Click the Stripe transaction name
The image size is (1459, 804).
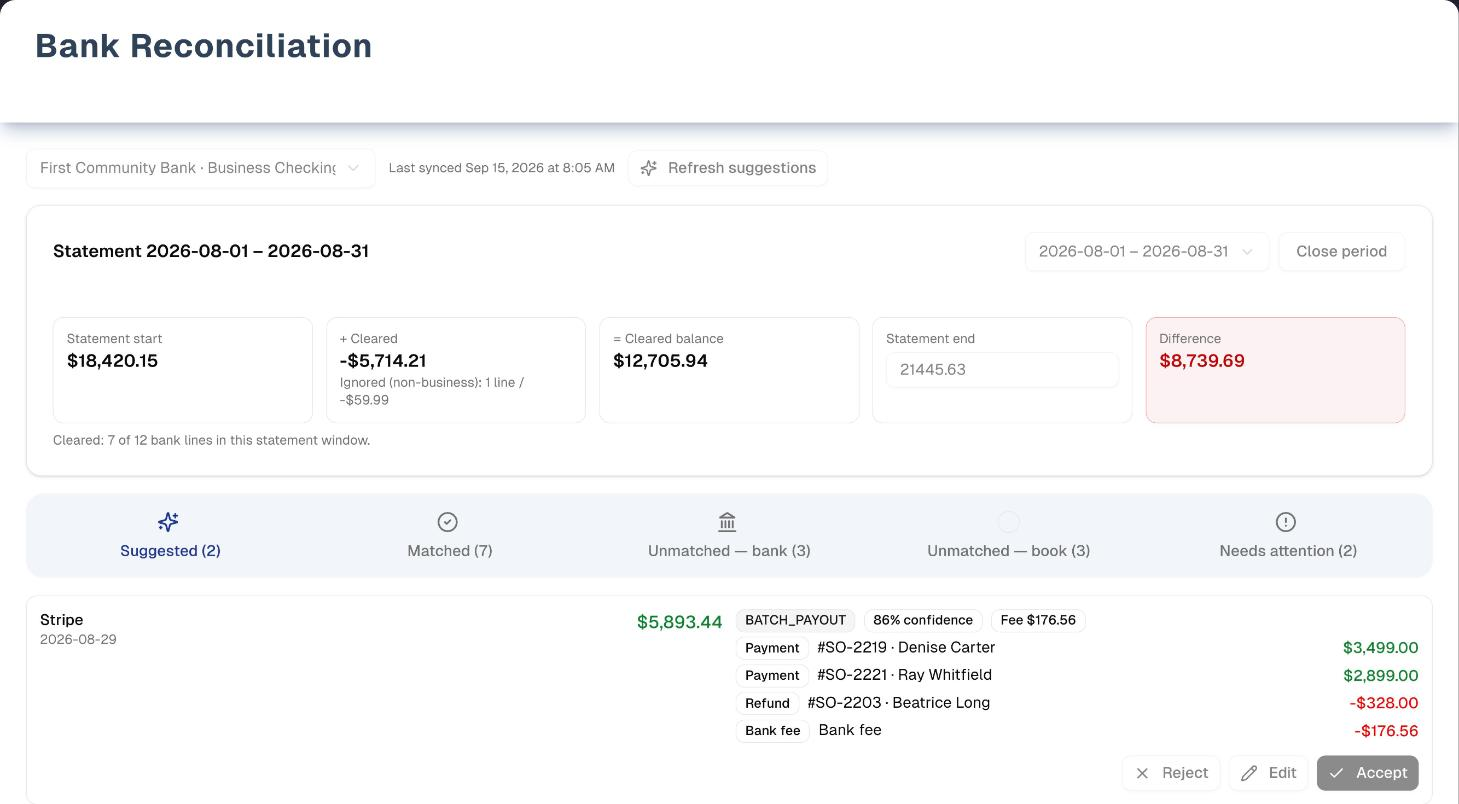tap(62, 620)
